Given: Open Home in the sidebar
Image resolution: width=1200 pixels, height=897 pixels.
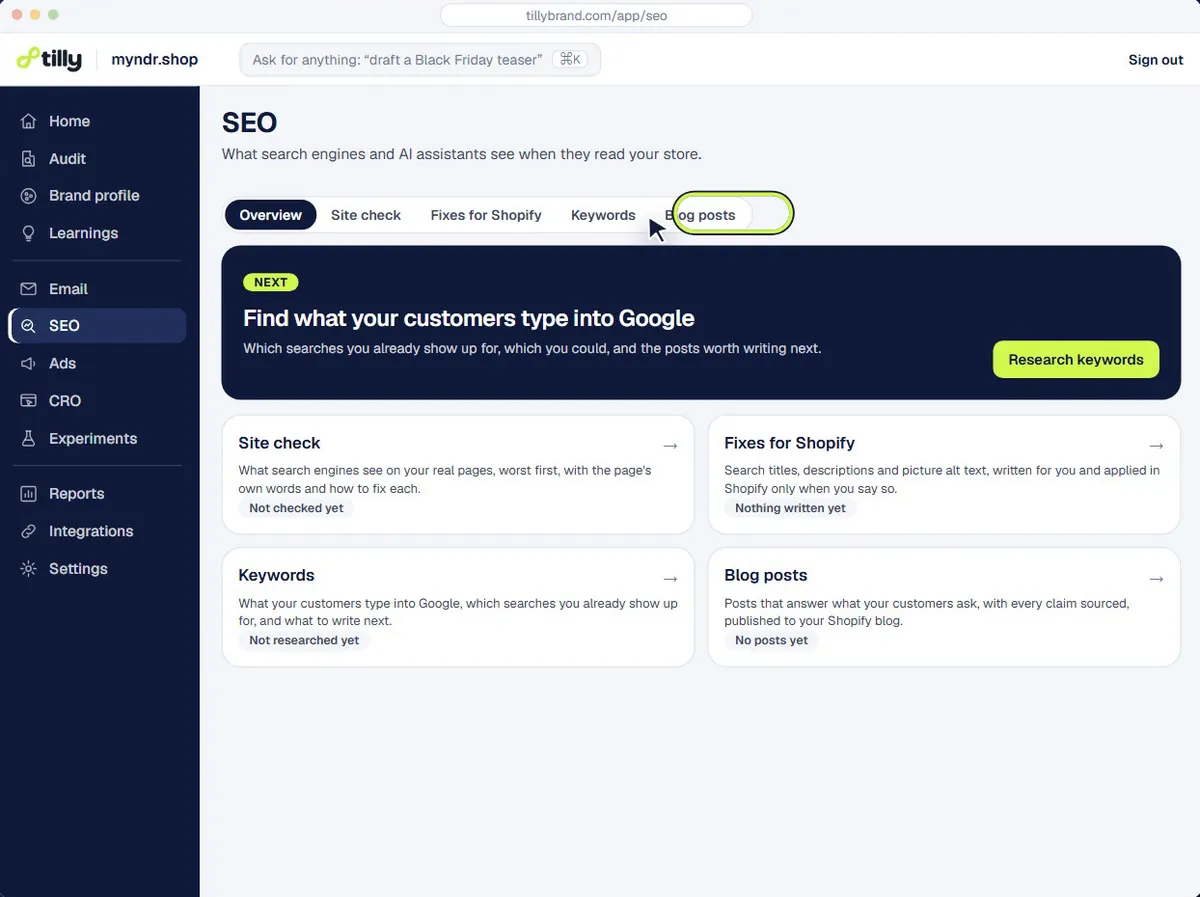Looking at the screenshot, I should pyautogui.click(x=97, y=121).
